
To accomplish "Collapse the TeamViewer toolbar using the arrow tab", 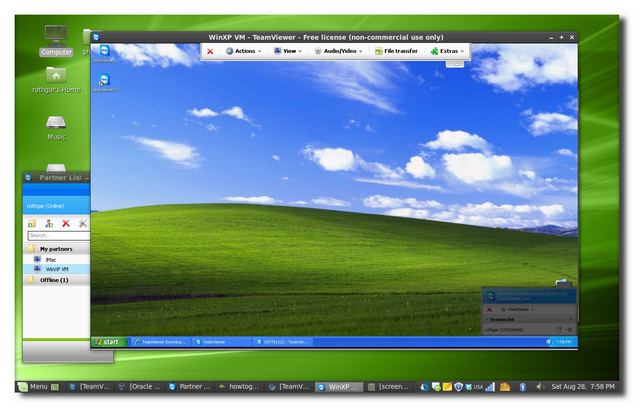I will click(457, 64).
